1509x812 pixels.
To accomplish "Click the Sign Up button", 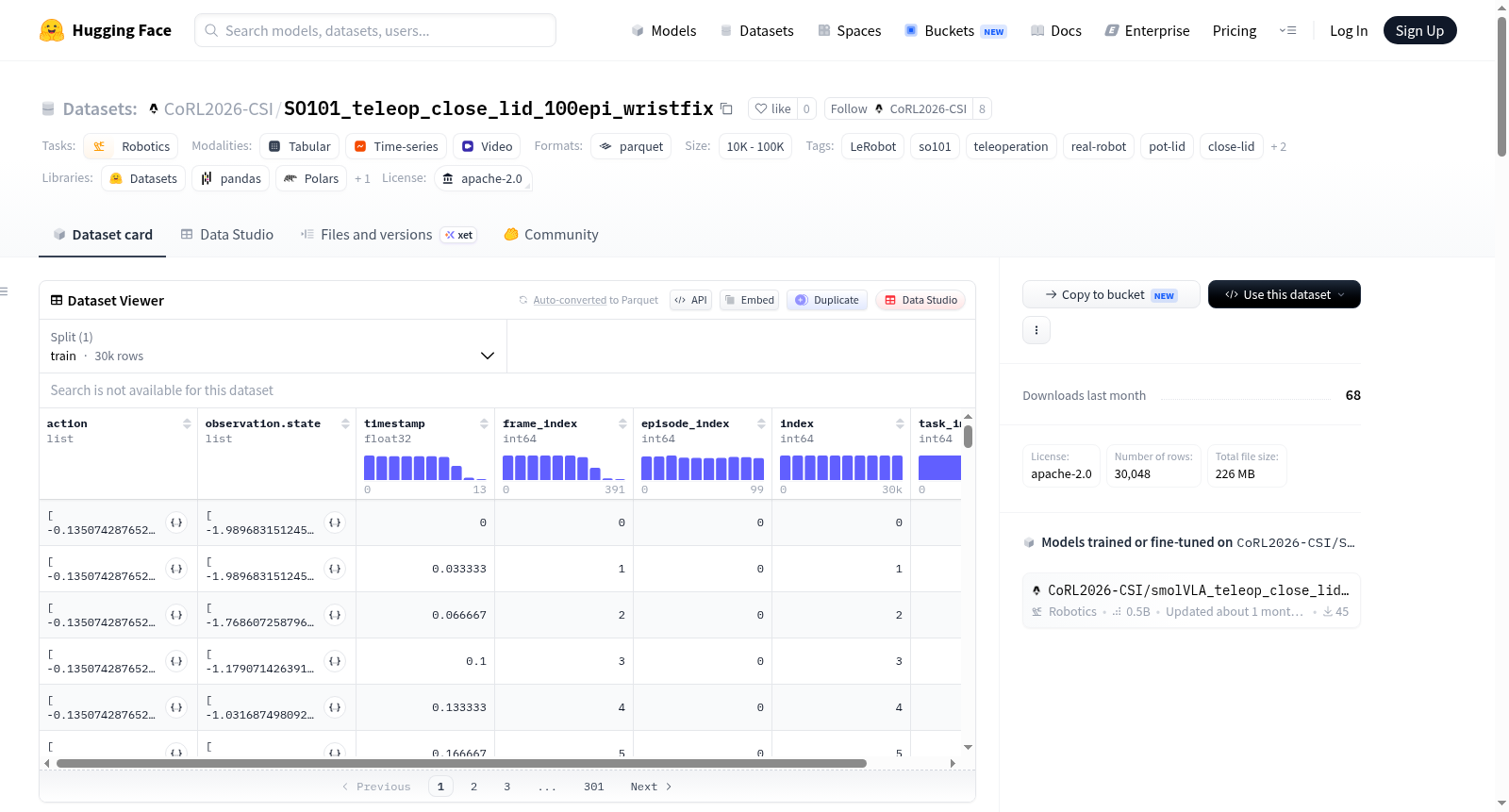I will coord(1420,30).
